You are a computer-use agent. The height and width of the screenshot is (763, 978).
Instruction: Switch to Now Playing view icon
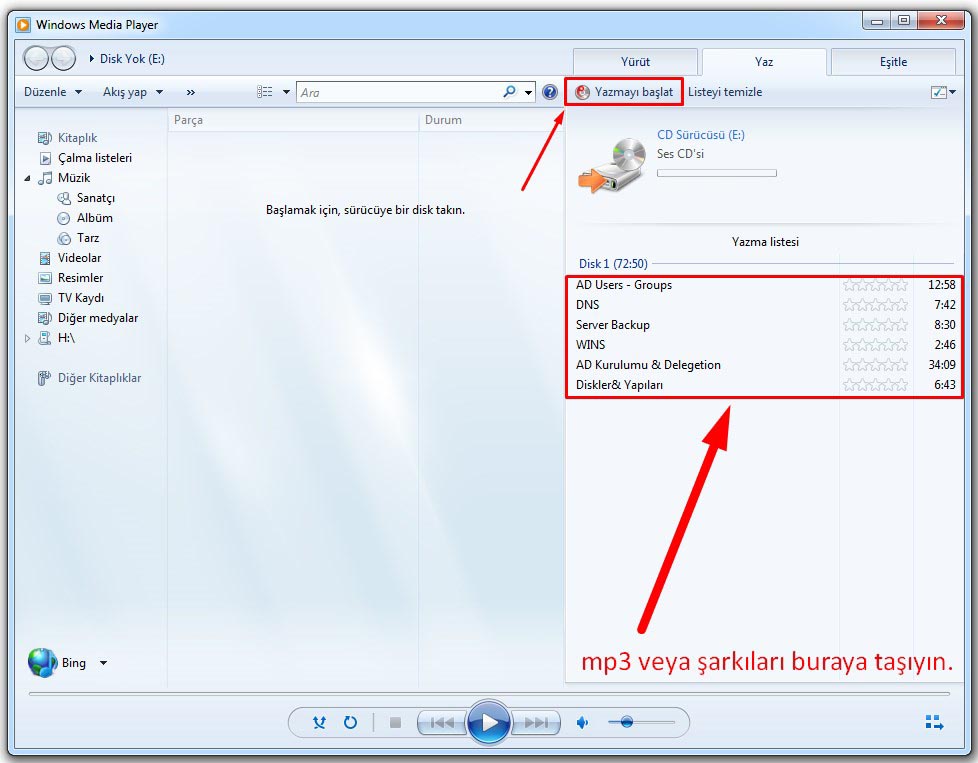click(x=934, y=722)
